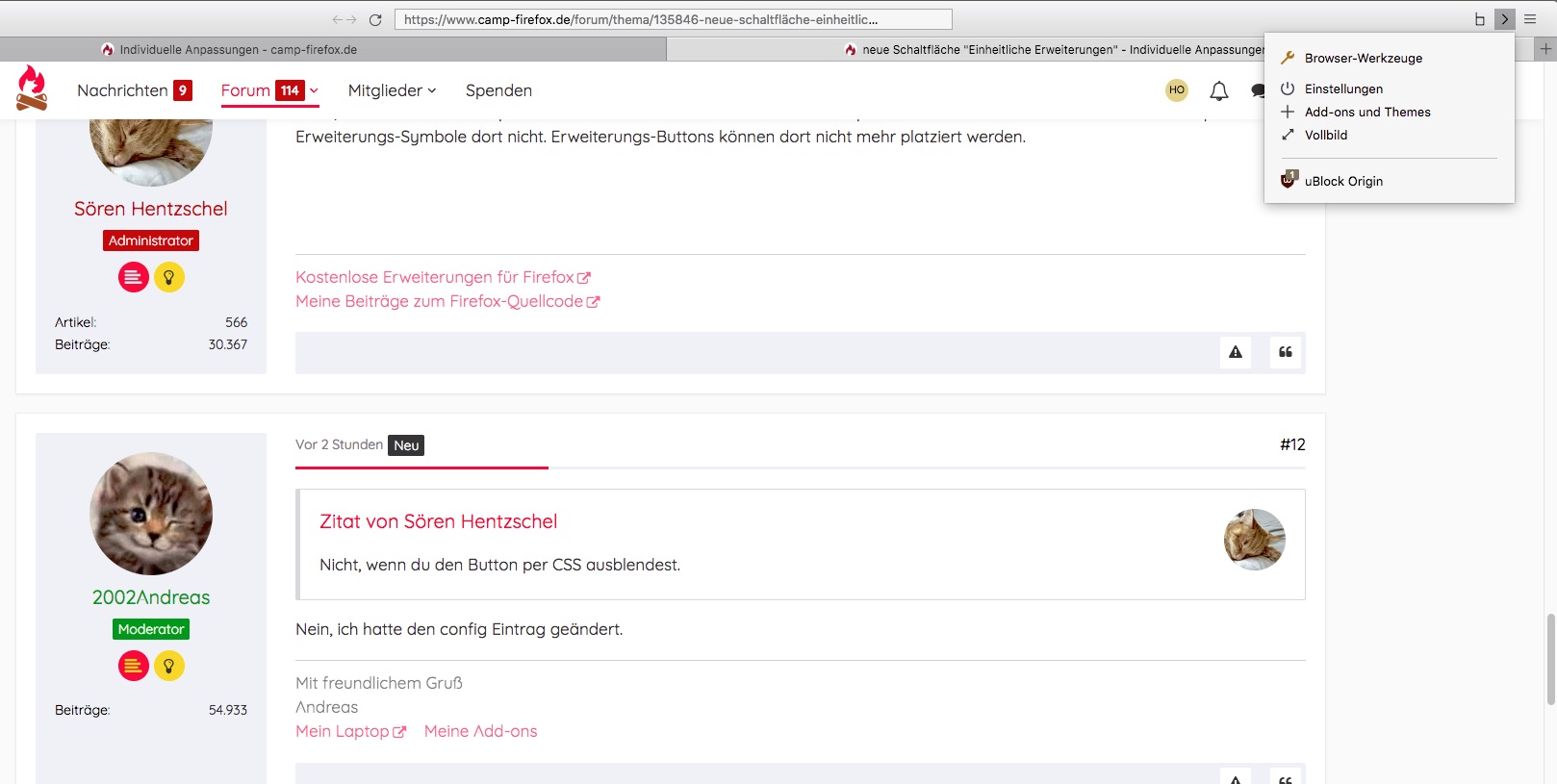The image size is (1557, 784).
Task: Click the page's vertical scrollbar thumb
Action: tap(1550, 660)
